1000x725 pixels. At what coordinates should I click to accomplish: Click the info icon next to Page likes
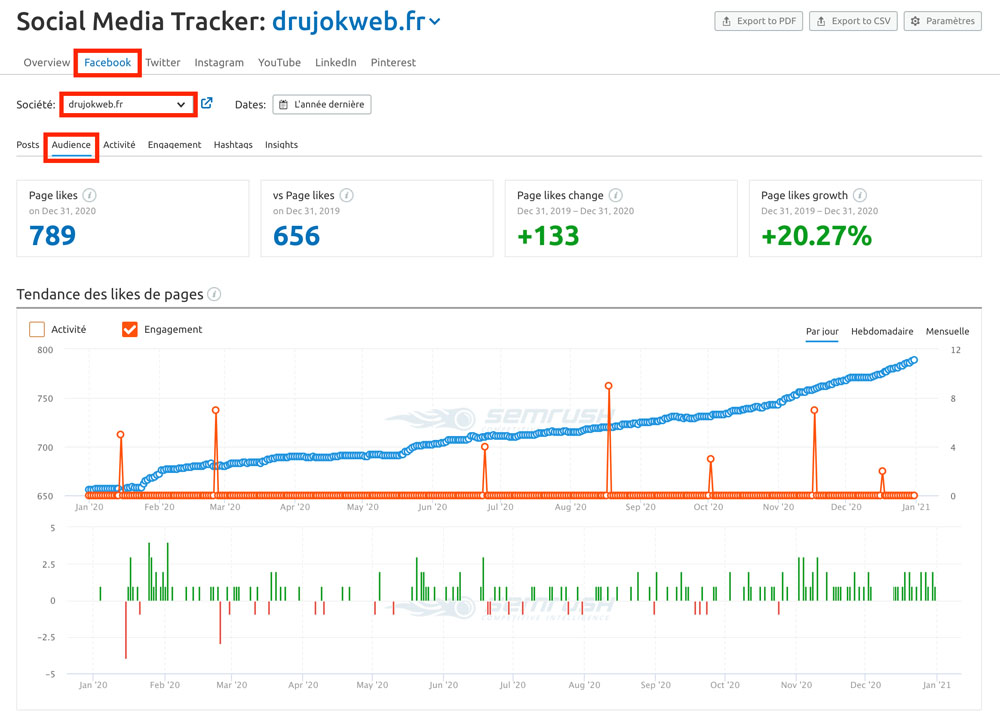click(x=90, y=195)
